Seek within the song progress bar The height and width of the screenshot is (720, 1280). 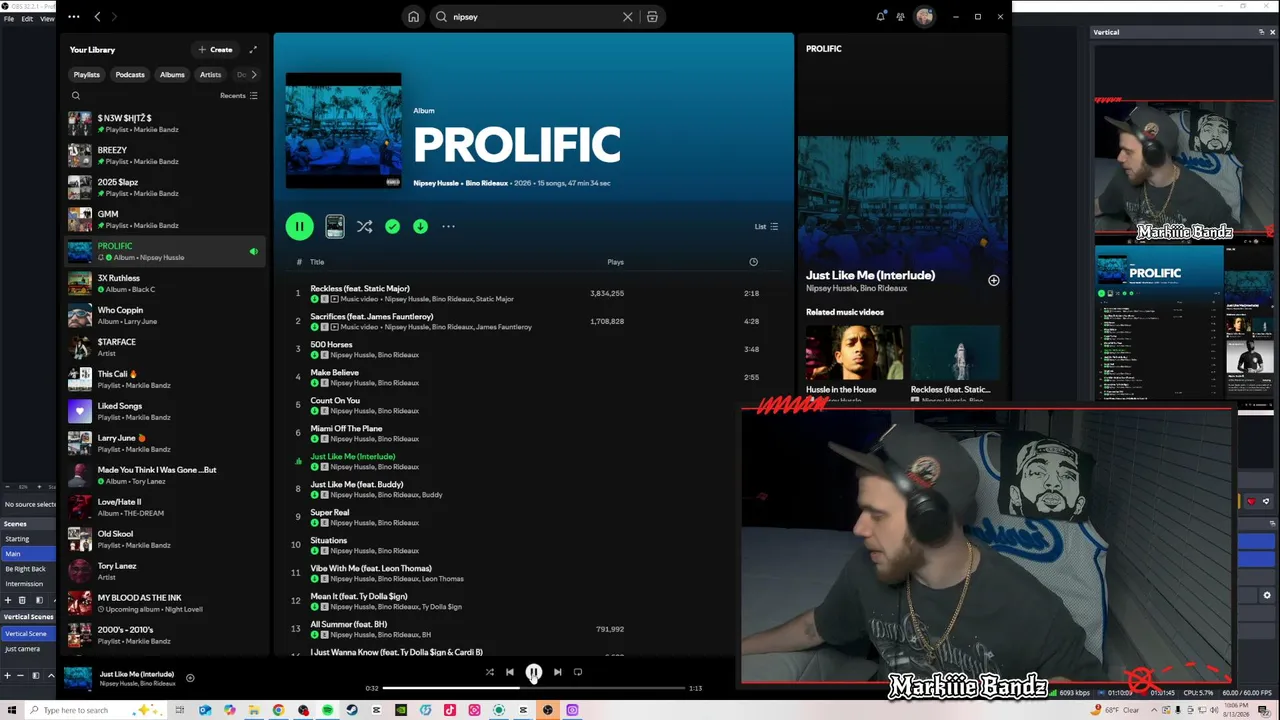pyautogui.click(x=534, y=688)
